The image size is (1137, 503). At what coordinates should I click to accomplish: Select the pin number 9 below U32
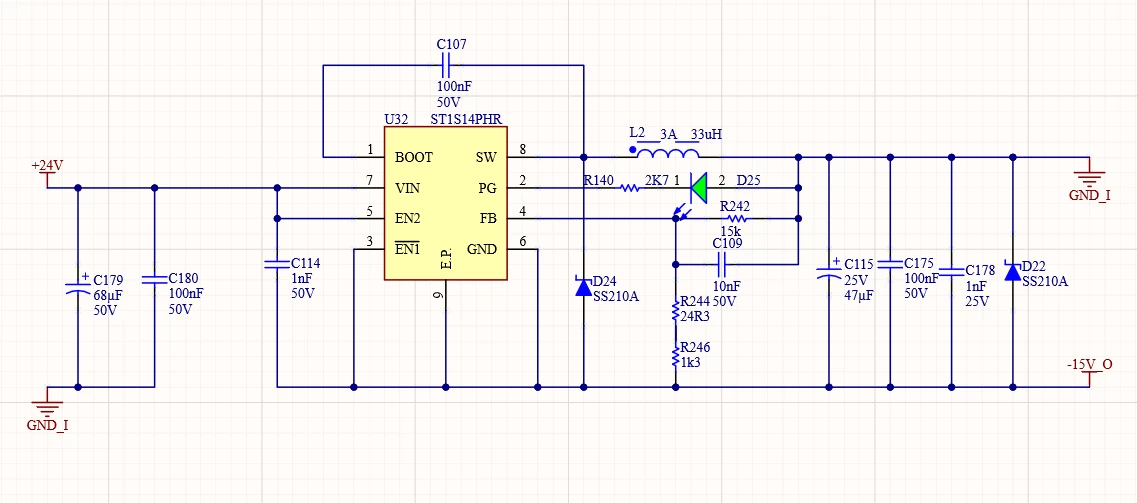(x=439, y=295)
